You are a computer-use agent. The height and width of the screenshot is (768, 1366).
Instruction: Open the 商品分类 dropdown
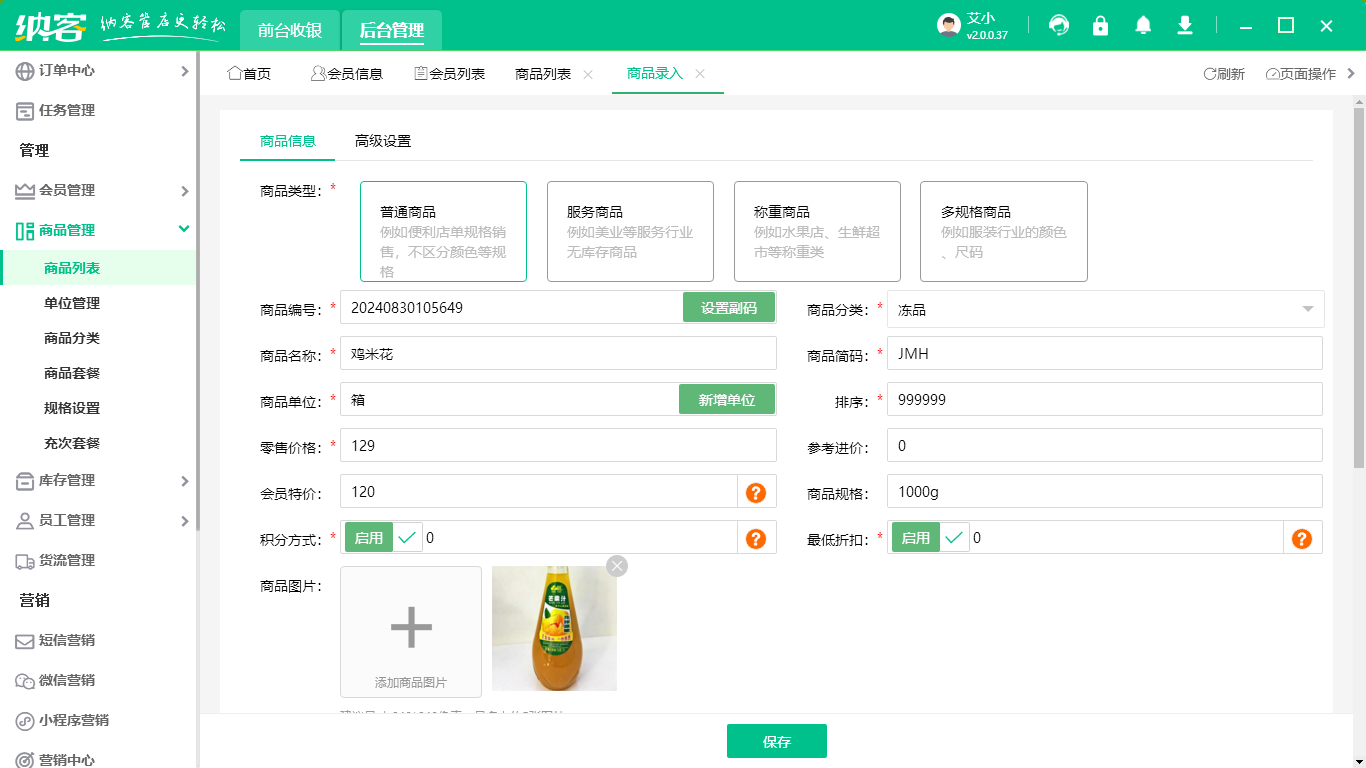[x=1104, y=309]
